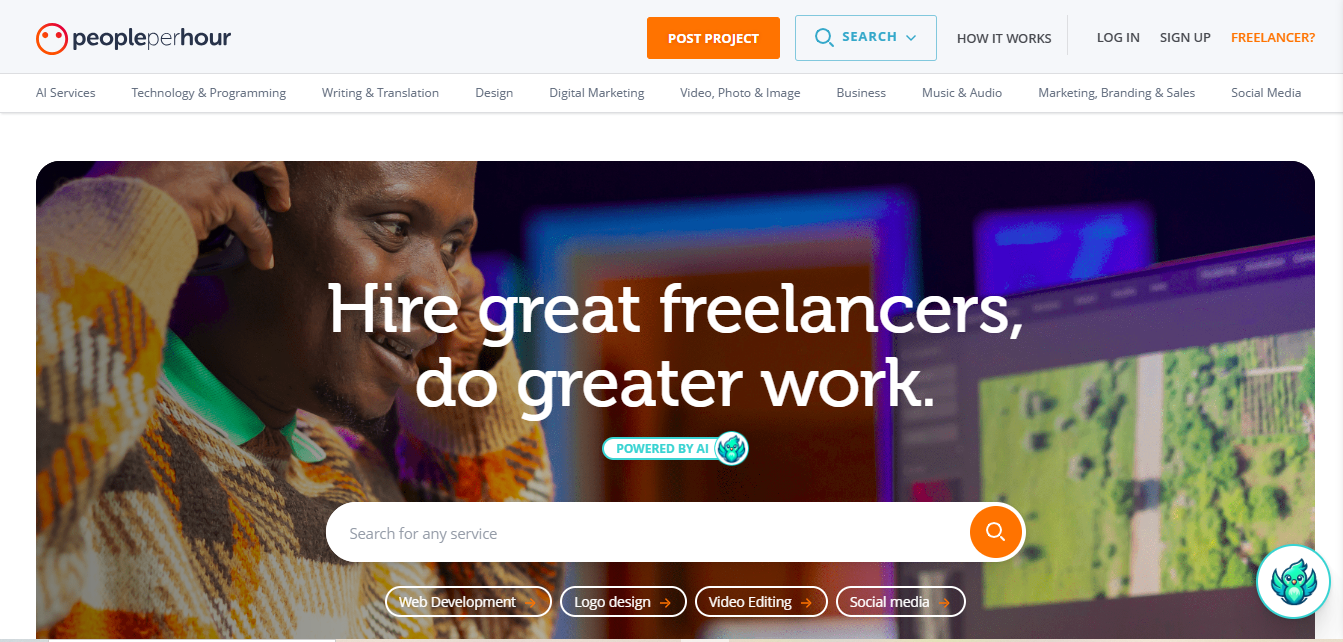Select the Video Editing suggestion chip
Image resolution: width=1343 pixels, height=642 pixels.
pos(761,602)
